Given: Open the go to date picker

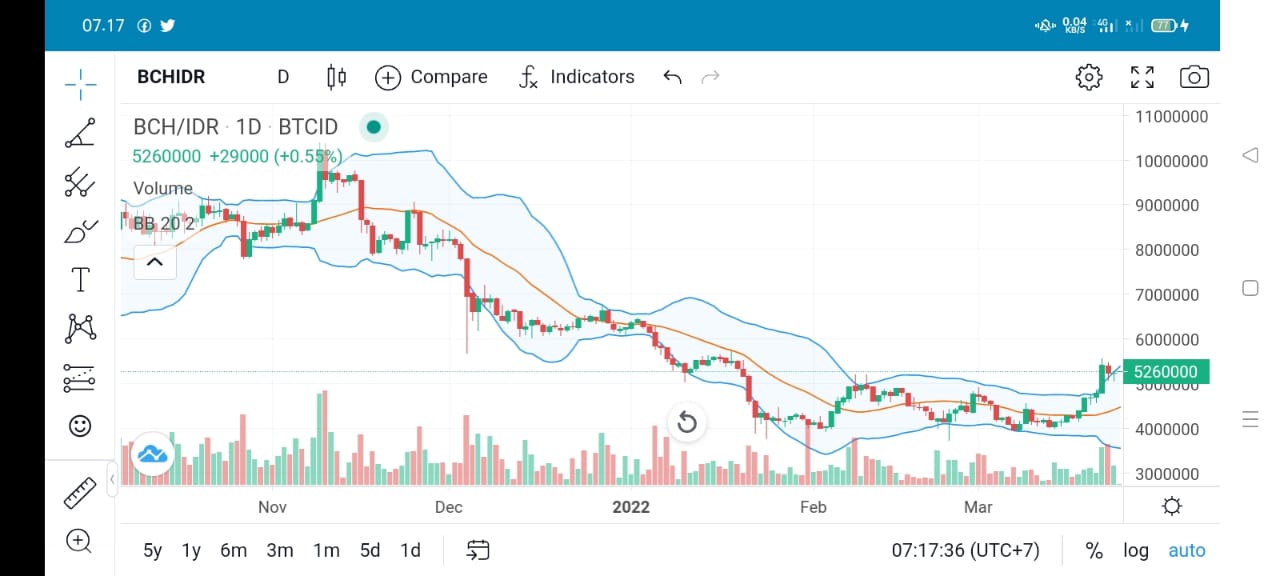Looking at the screenshot, I should pos(478,550).
